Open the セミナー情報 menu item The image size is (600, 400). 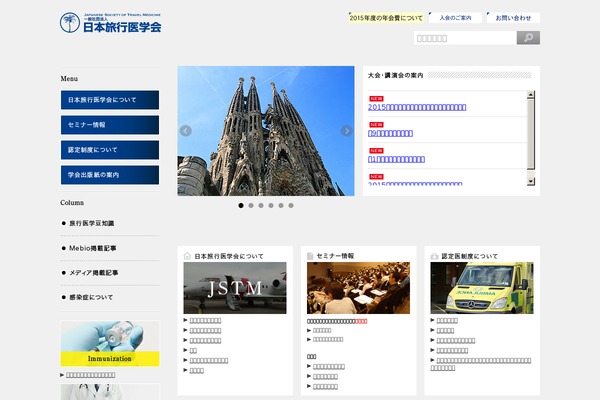click(110, 125)
